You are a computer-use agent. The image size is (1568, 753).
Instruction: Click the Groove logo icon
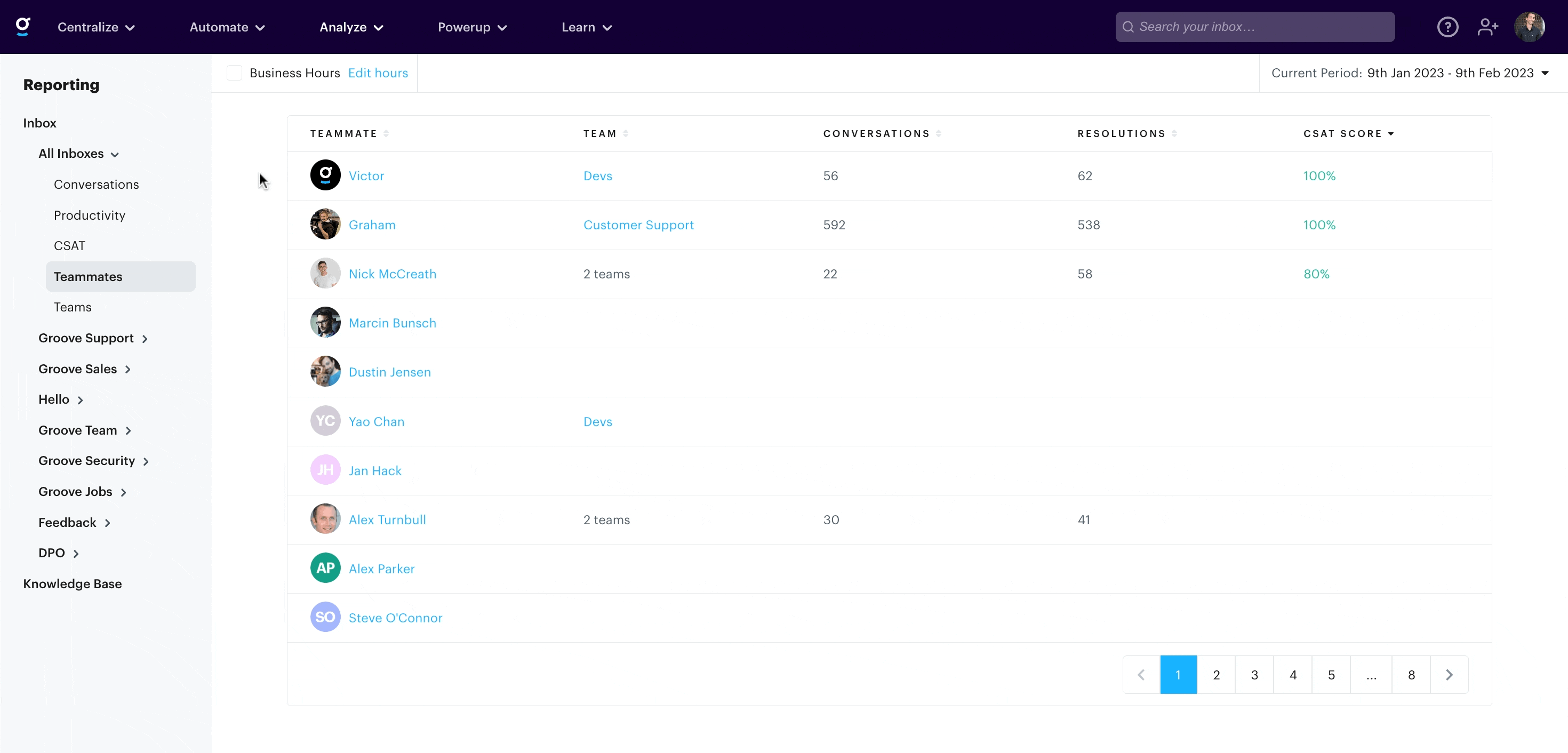23,26
